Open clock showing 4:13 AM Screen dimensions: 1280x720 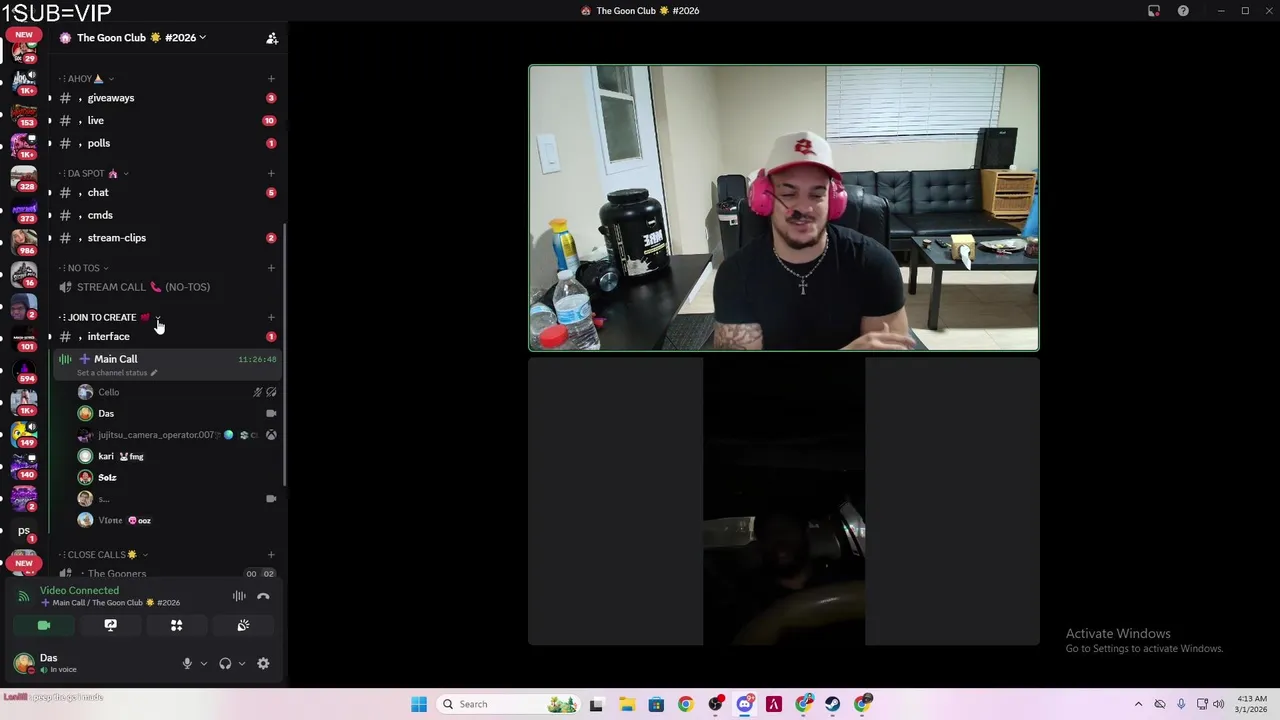point(1252,704)
